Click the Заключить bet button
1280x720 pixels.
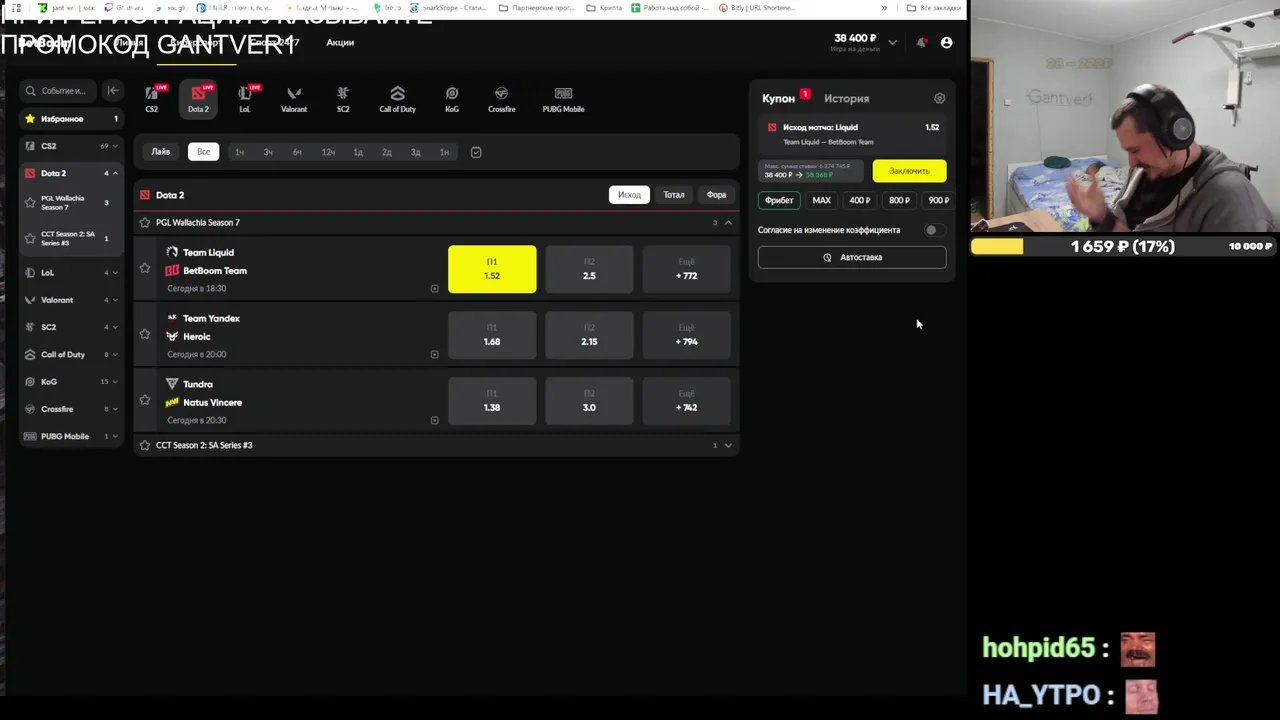(x=909, y=171)
